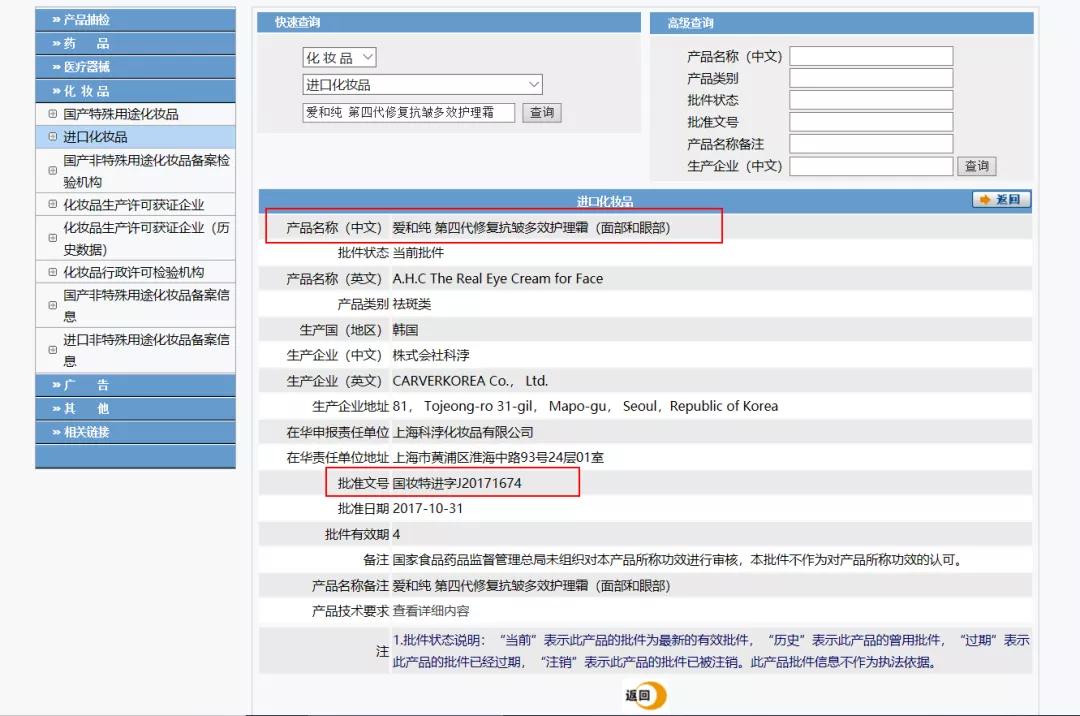Expand the 化妆品行政许可检验机构 tree item
The width and height of the screenshot is (1080, 716).
click(x=52, y=273)
